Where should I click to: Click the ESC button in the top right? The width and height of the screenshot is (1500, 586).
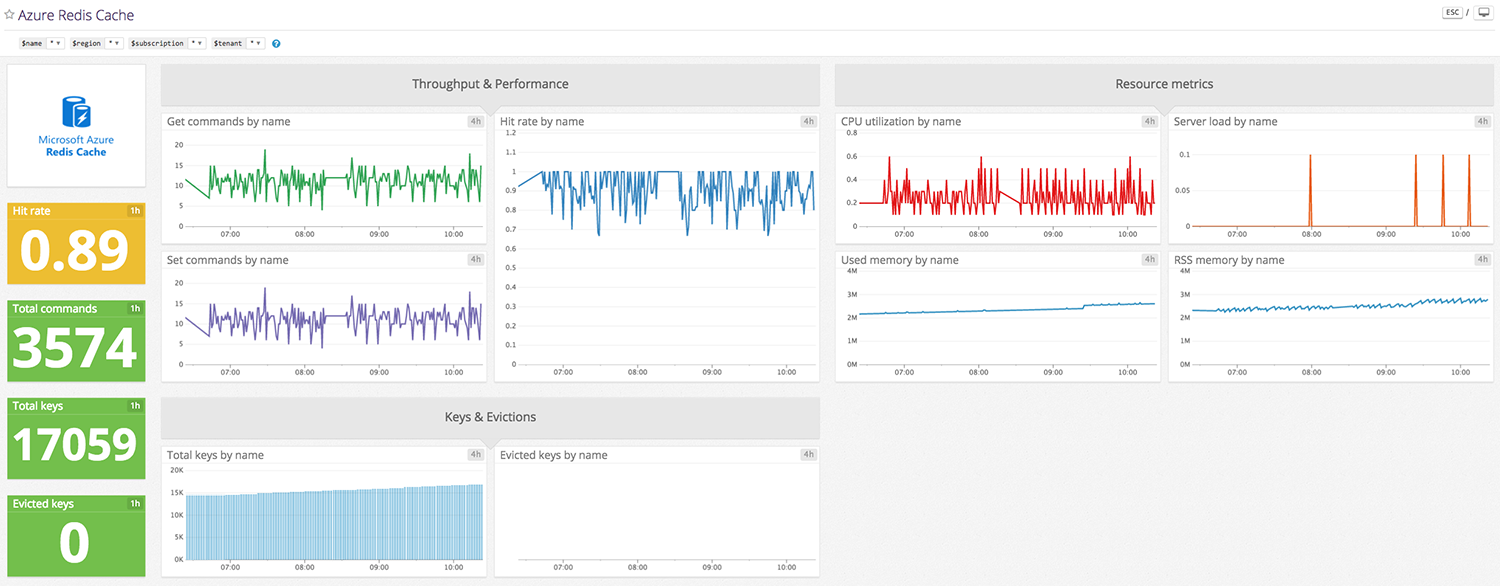point(1452,12)
